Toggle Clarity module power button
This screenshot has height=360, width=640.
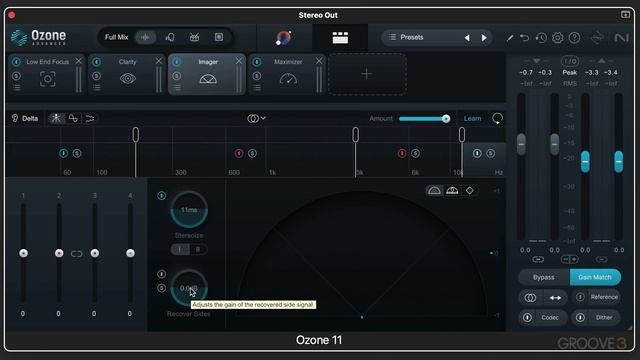[96, 62]
